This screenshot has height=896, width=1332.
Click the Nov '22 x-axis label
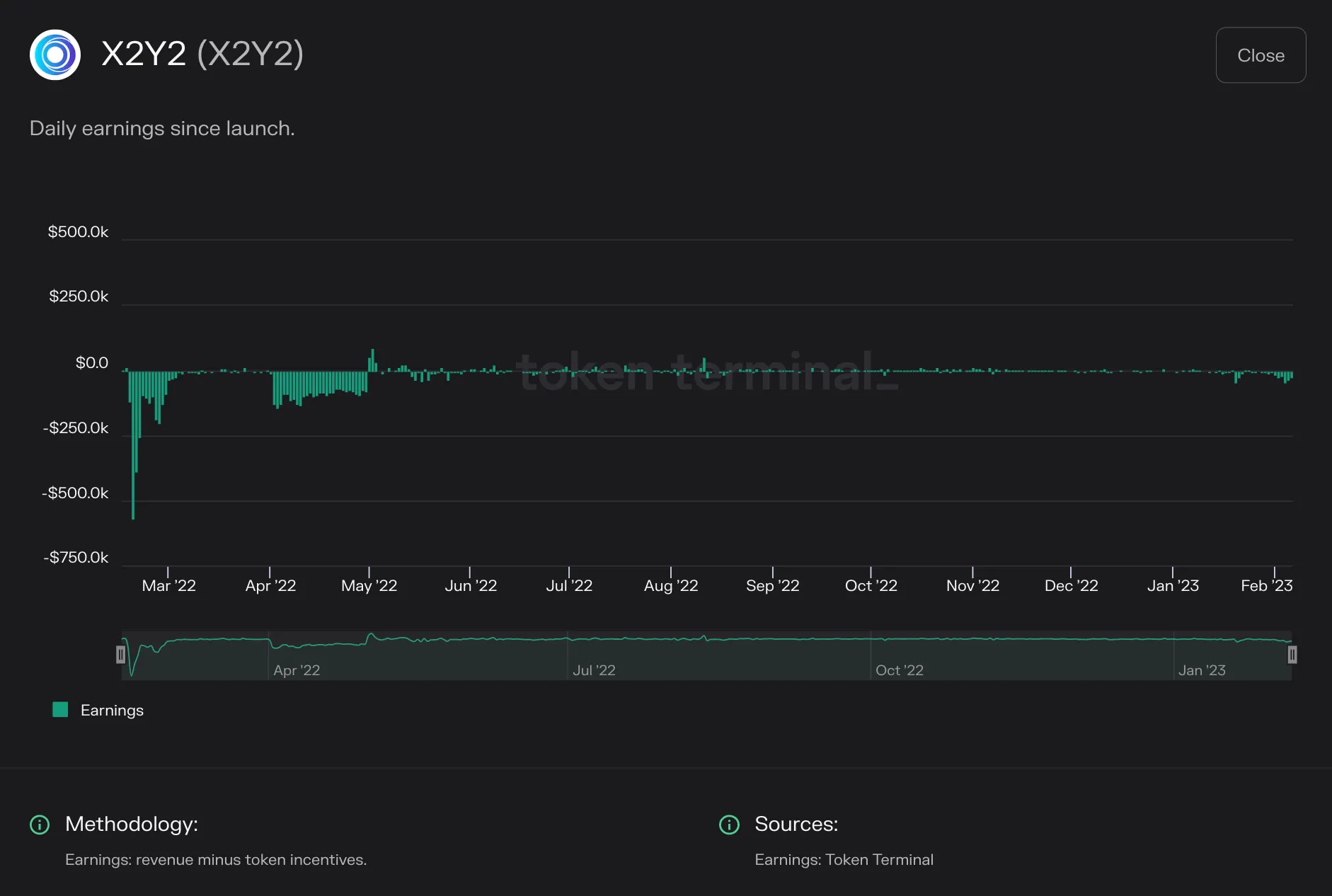click(972, 585)
